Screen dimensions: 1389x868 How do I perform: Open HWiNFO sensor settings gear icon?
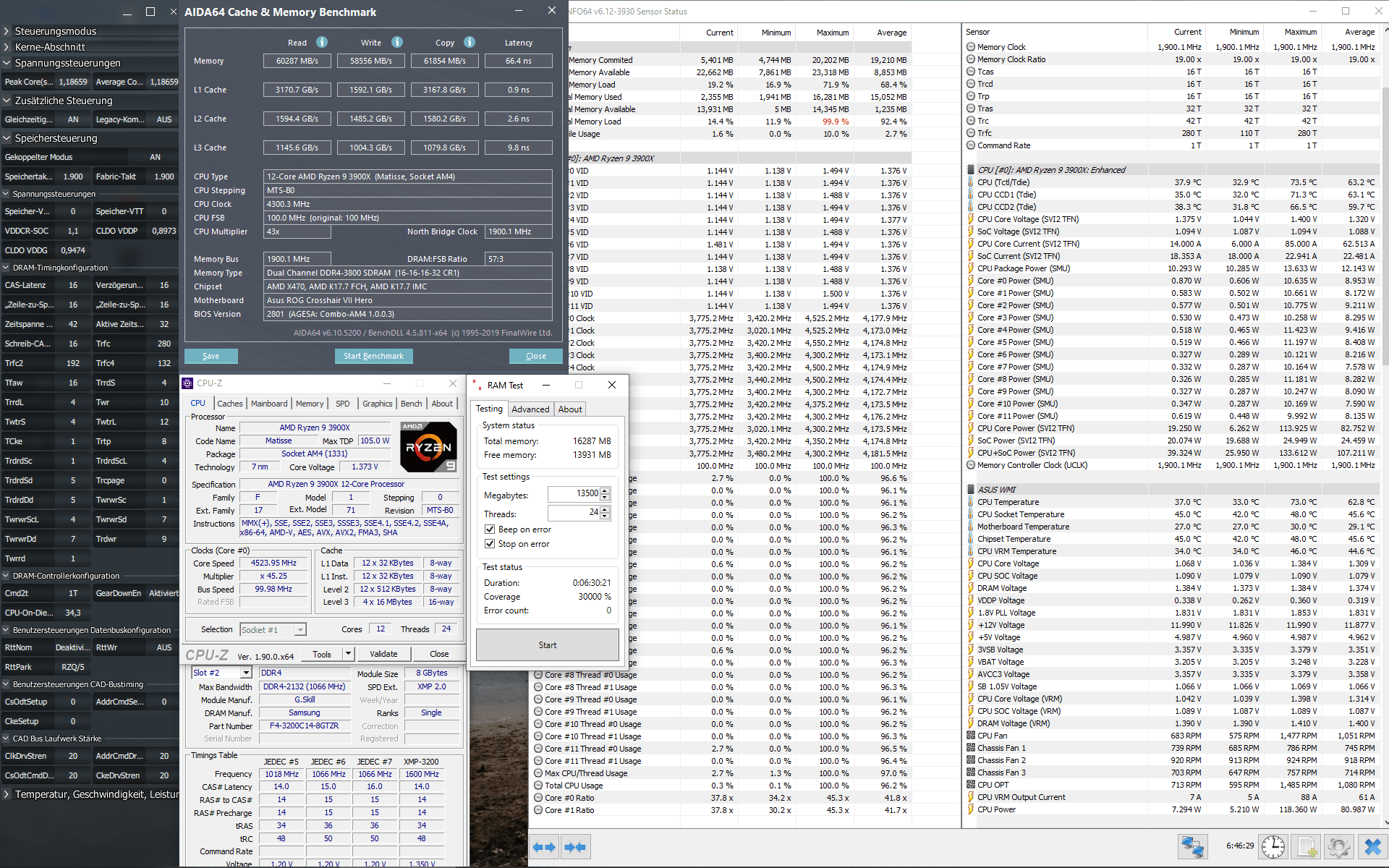pos(1339,846)
